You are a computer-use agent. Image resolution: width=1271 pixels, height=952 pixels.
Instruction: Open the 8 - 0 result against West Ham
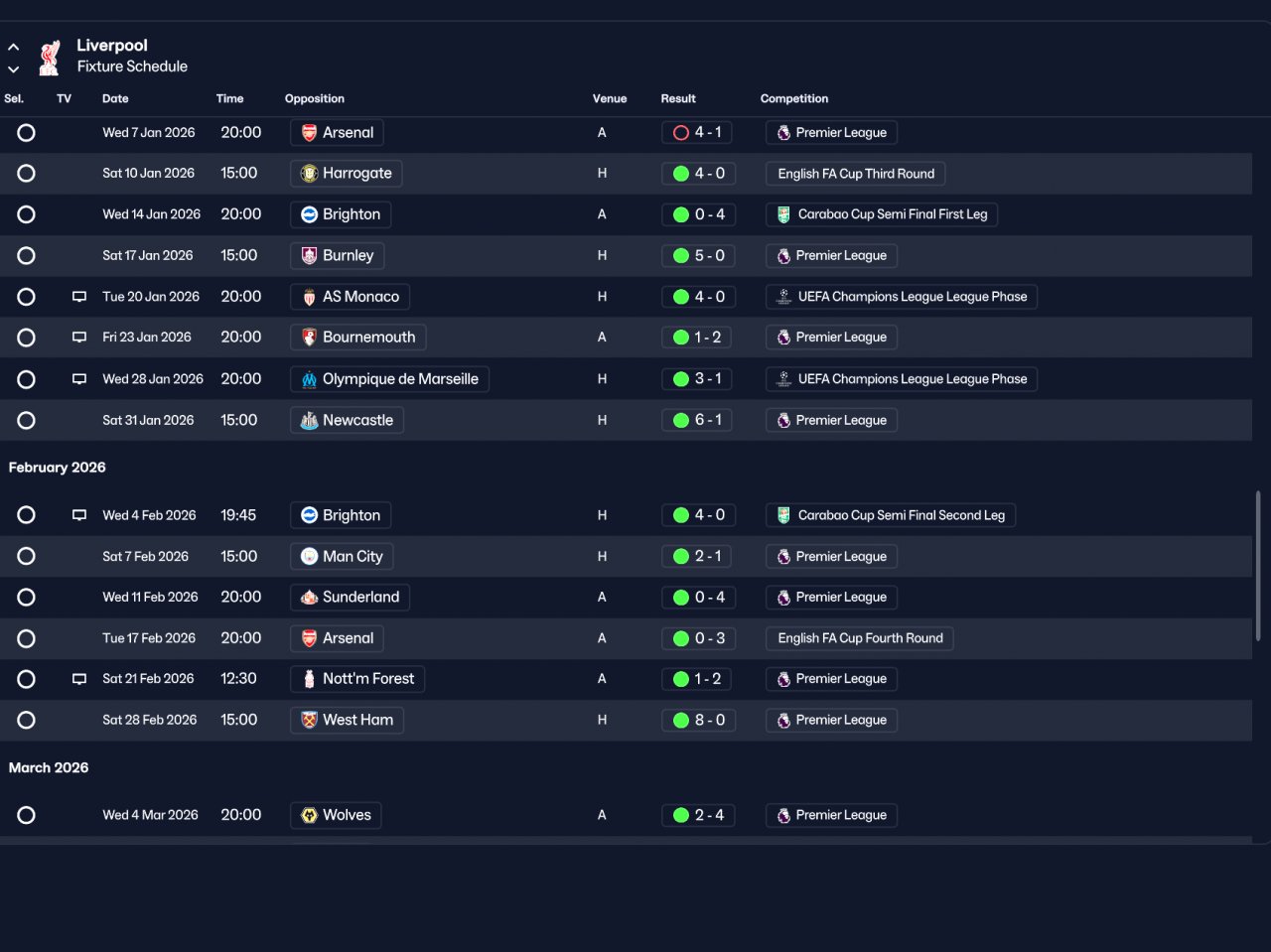(x=698, y=721)
